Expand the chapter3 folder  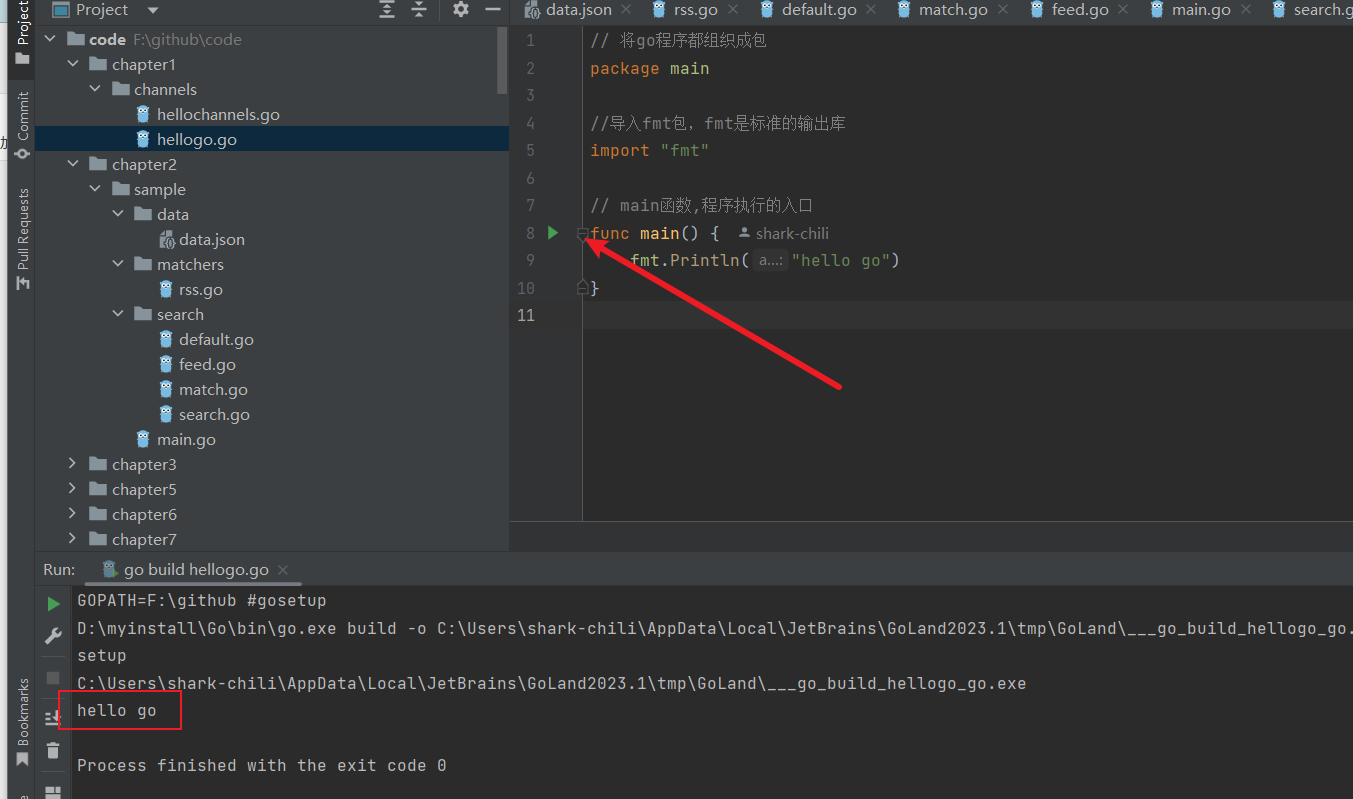click(72, 464)
